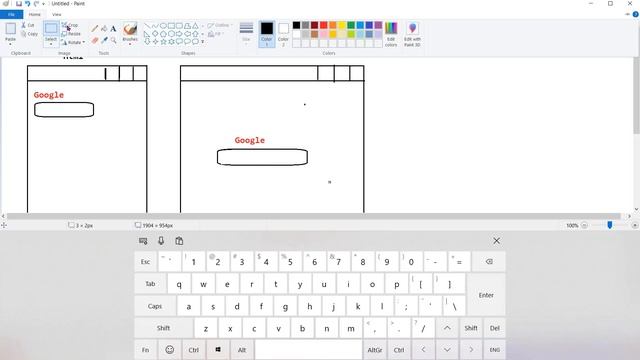Viewport: 640px width, 360px height.
Task: Choose the green color swatch
Action: 351,25
